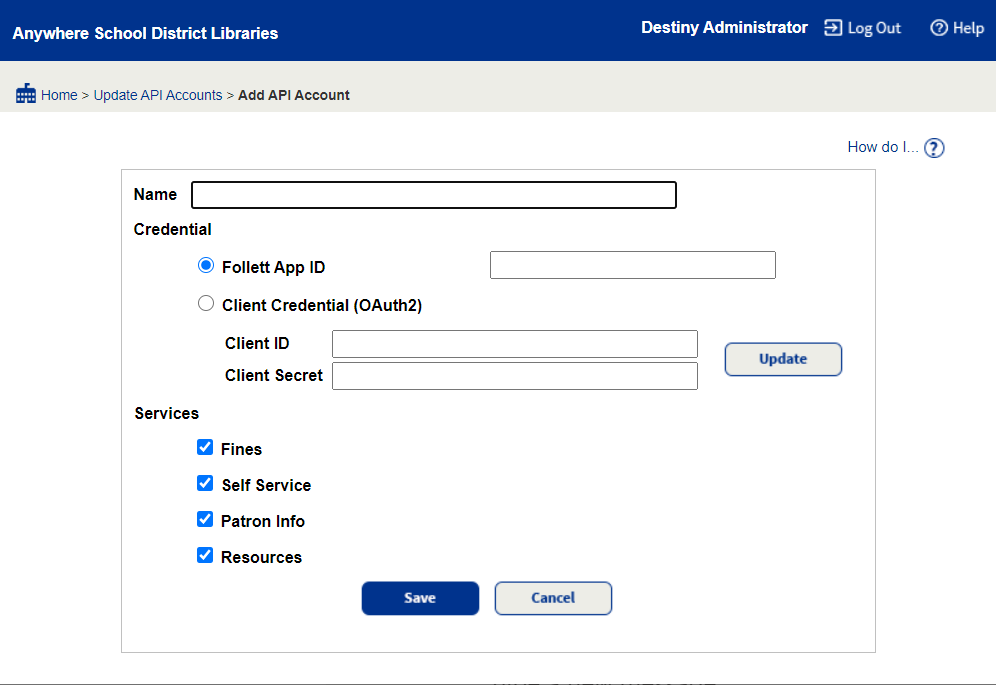Click the Client ID input field

514,343
